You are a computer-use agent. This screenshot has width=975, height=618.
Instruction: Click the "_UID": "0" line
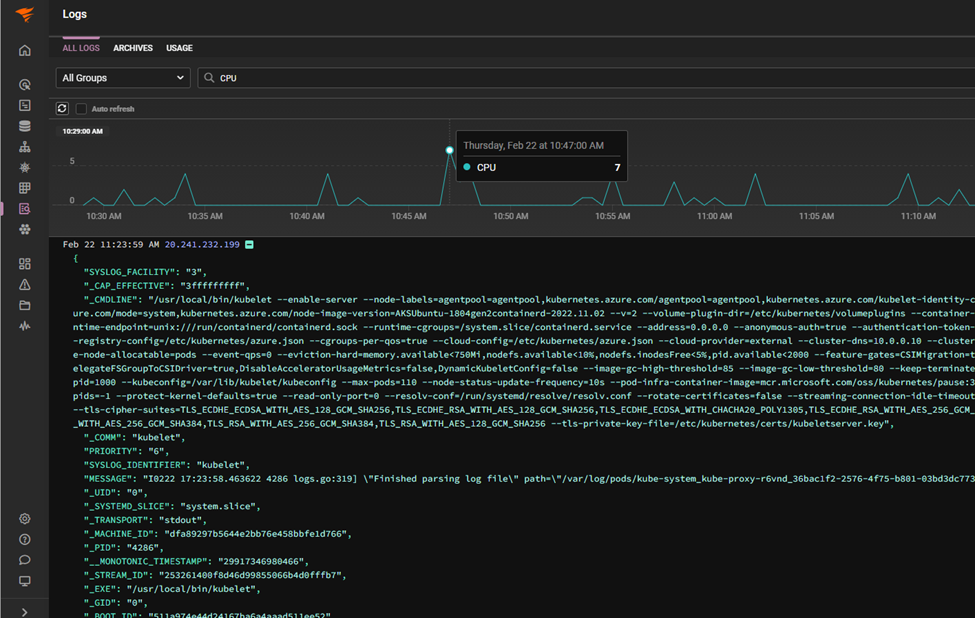pyautogui.click(x=116, y=493)
